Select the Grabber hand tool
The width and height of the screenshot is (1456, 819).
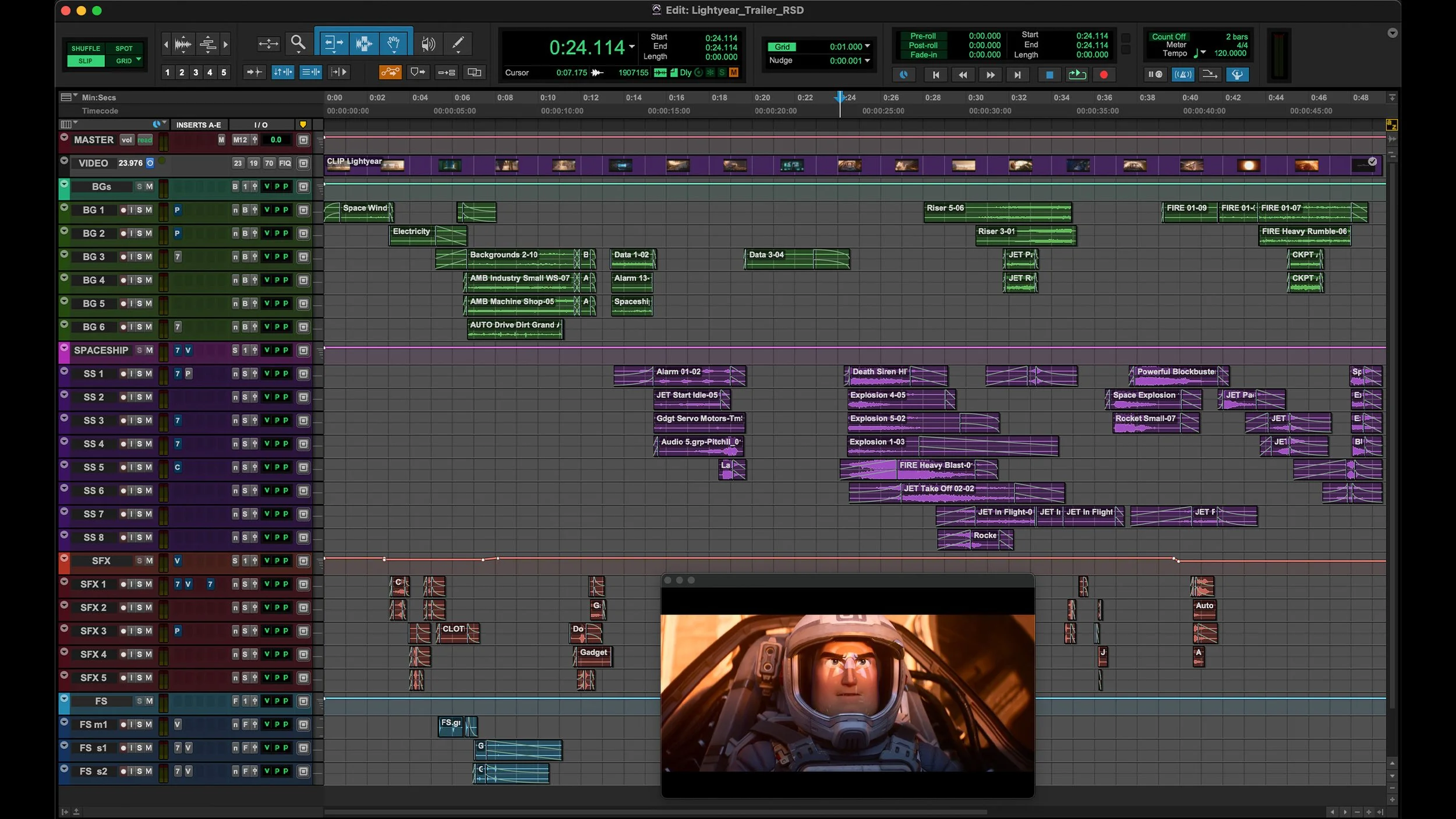point(394,43)
